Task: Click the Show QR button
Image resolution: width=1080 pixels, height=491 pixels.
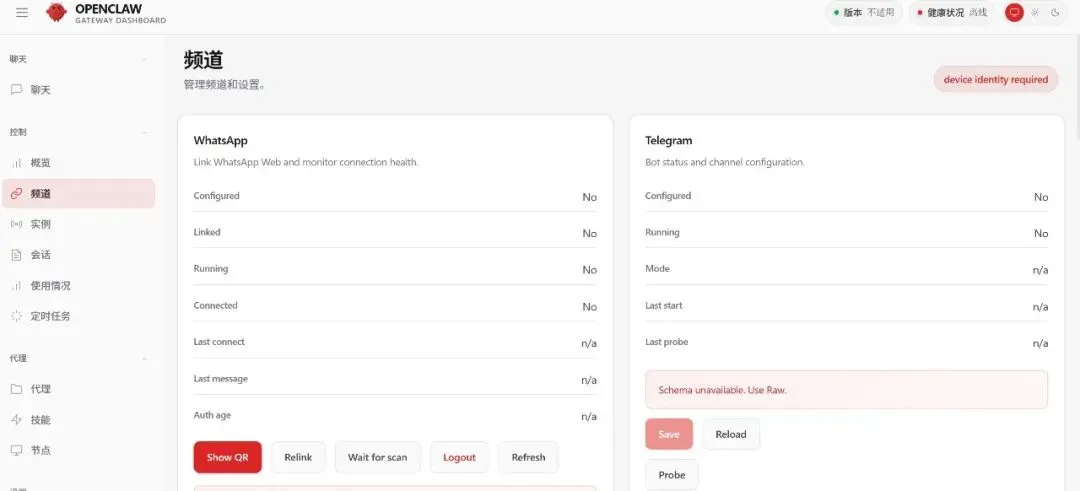Action: coord(227,457)
